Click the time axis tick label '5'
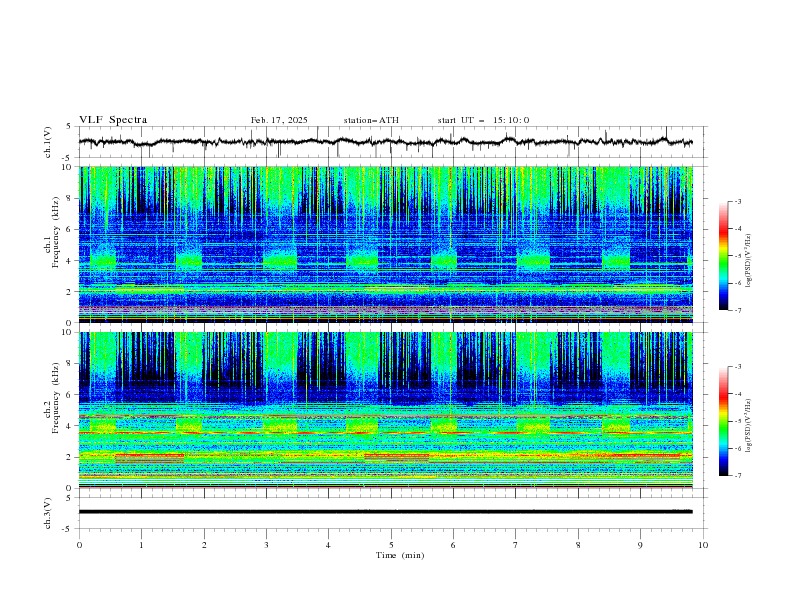Image resolution: width=792 pixels, height=612 pixels. coord(391,545)
